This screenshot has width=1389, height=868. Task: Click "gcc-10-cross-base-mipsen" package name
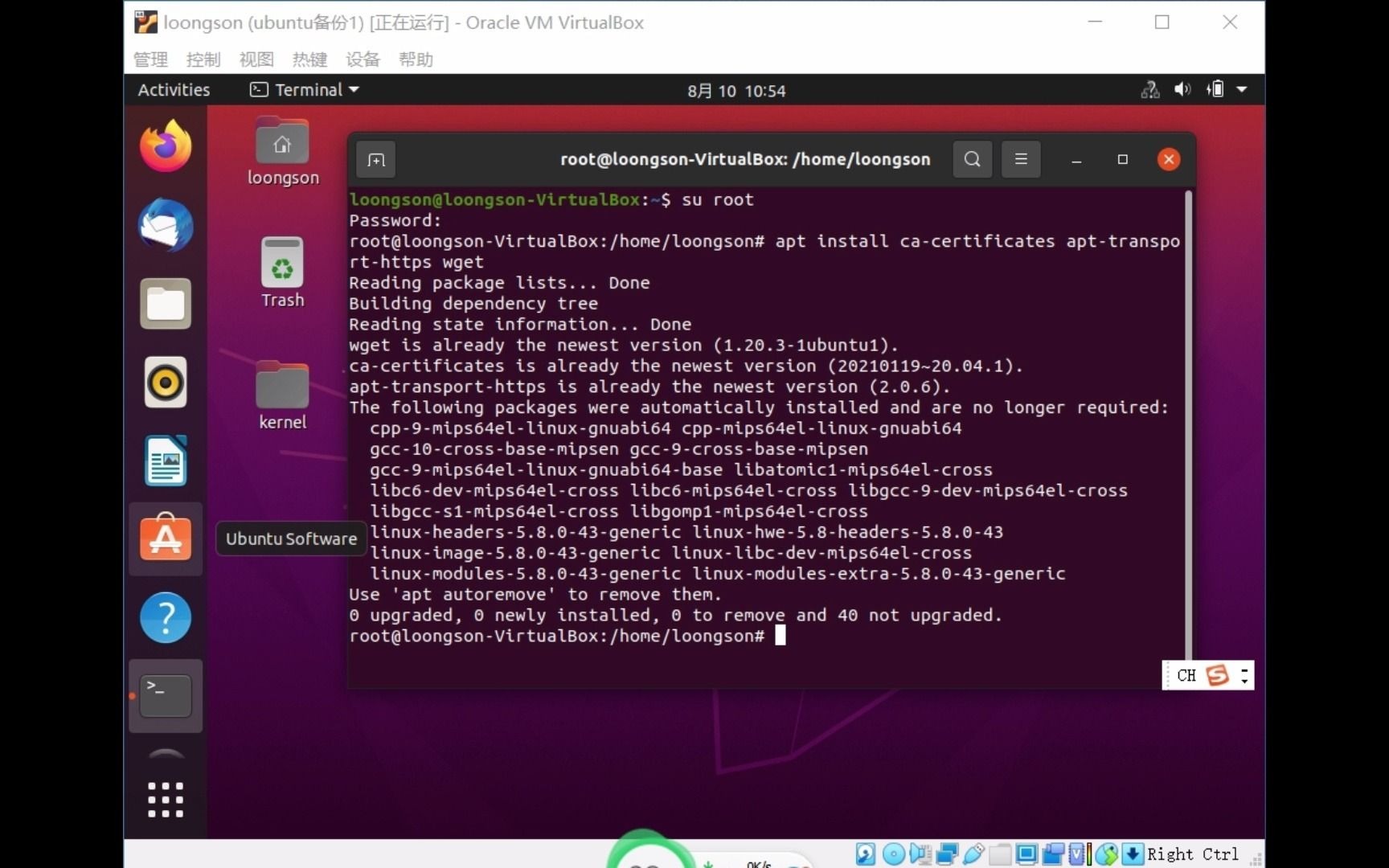pos(494,448)
